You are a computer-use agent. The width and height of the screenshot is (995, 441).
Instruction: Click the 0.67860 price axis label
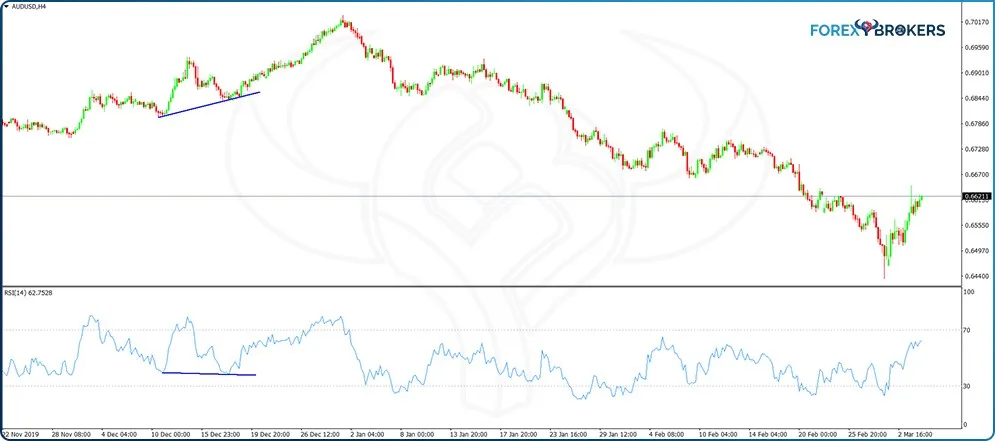point(975,124)
